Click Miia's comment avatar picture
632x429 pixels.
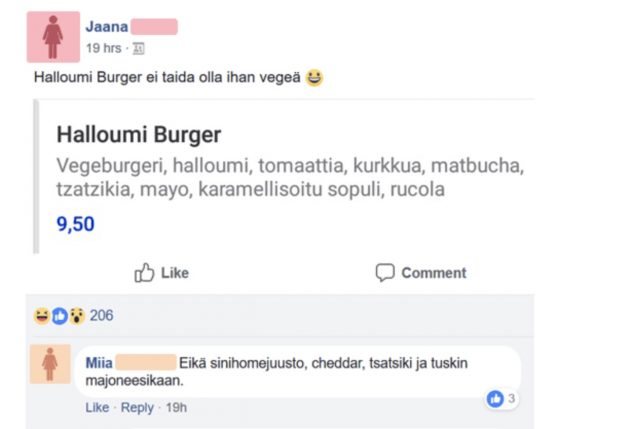50,364
